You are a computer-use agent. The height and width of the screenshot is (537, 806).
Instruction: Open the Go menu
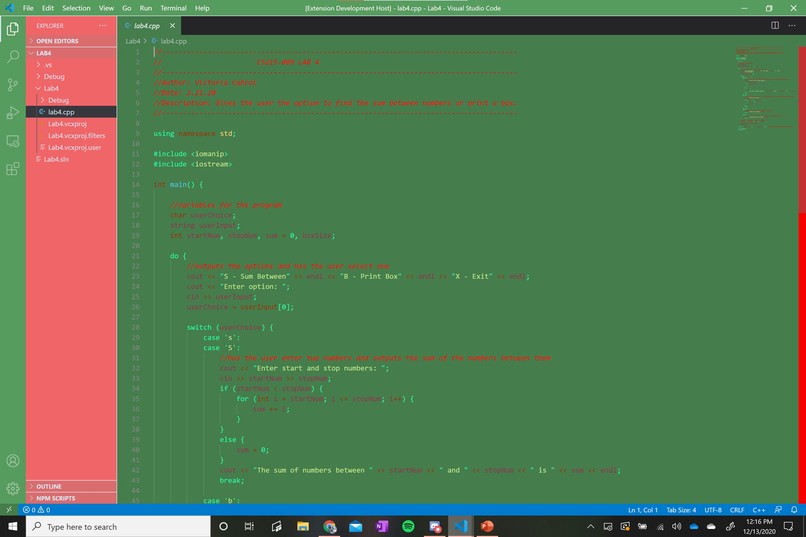pyautogui.click(x=127, y=8)
